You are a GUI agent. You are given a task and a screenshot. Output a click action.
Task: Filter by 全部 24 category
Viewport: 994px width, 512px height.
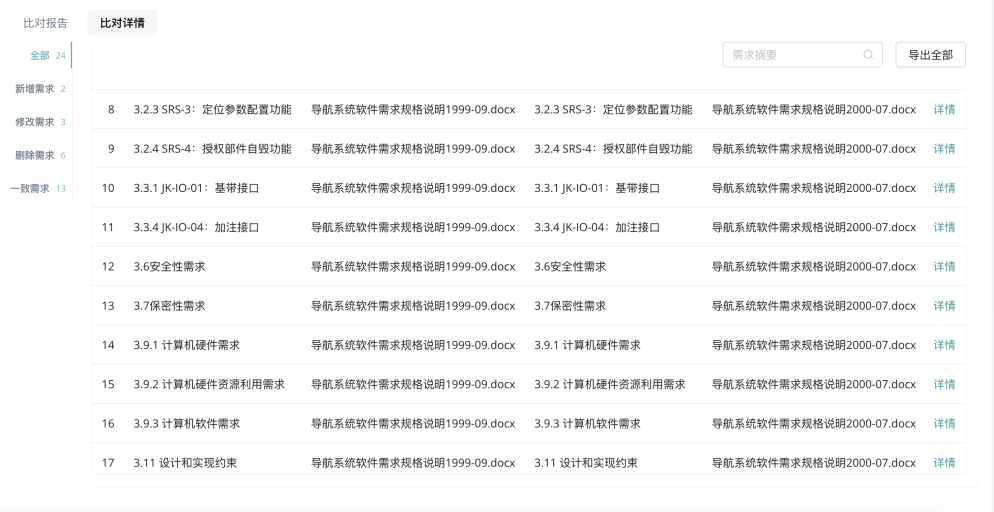click(x=48, y=55)
